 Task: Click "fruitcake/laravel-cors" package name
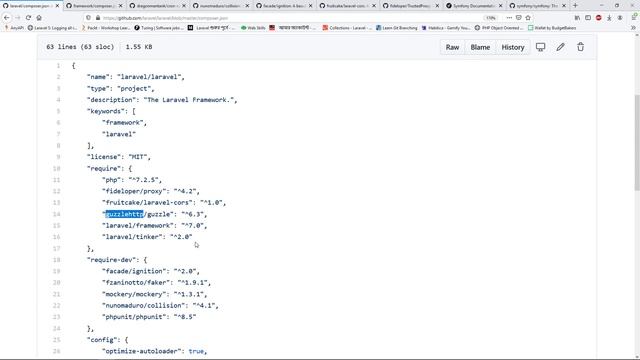pyautogui.click(x=147, y=203)
